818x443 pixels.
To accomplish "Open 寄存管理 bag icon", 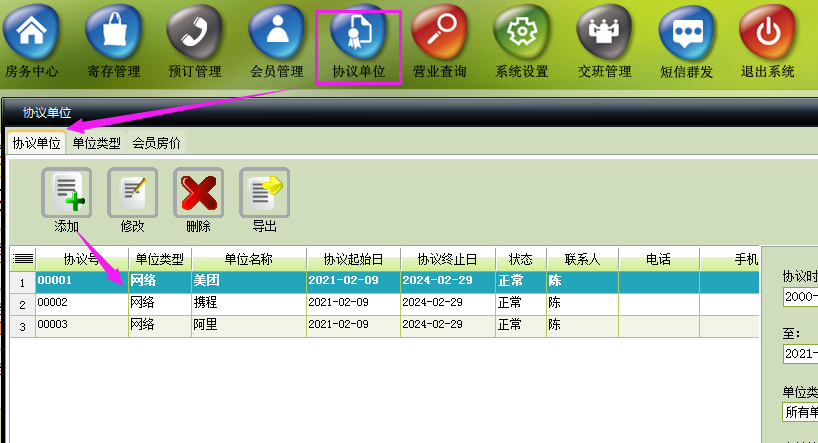I will coord(114,31).
